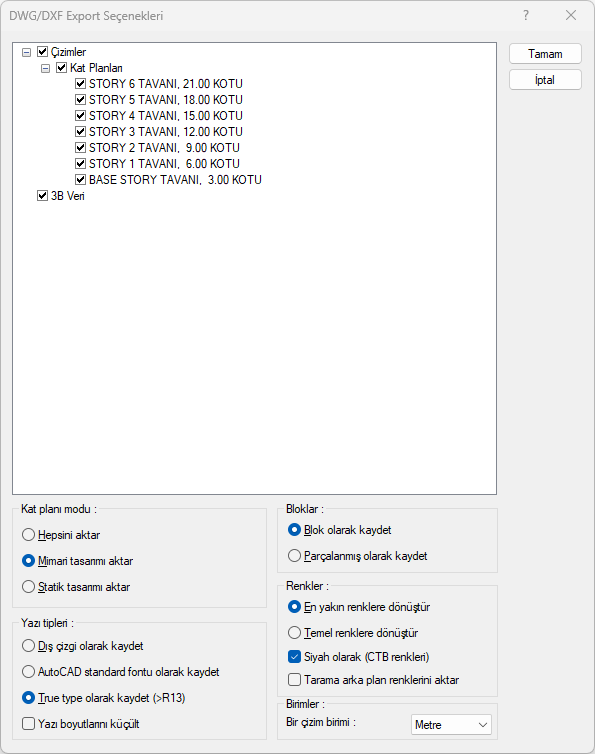
Task: Collapse the Kat Planları branch
Action: point(46,68)
